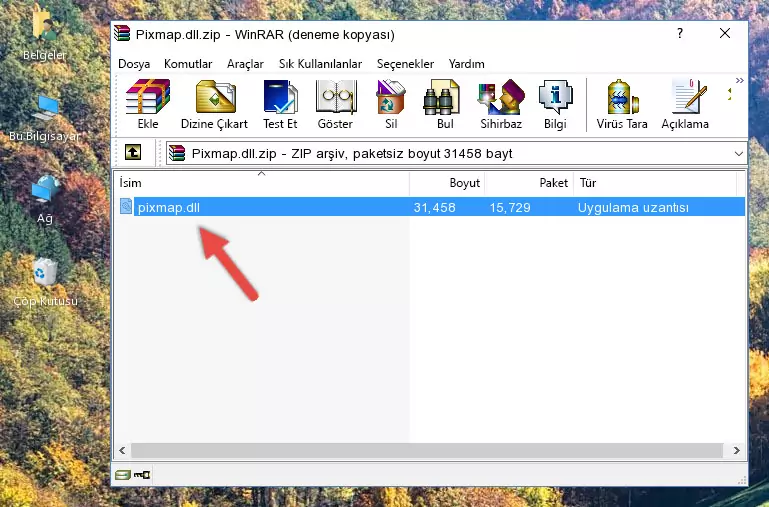
Task: Click the Uygulama uzantısı type cell
Action: pos(633,207)
